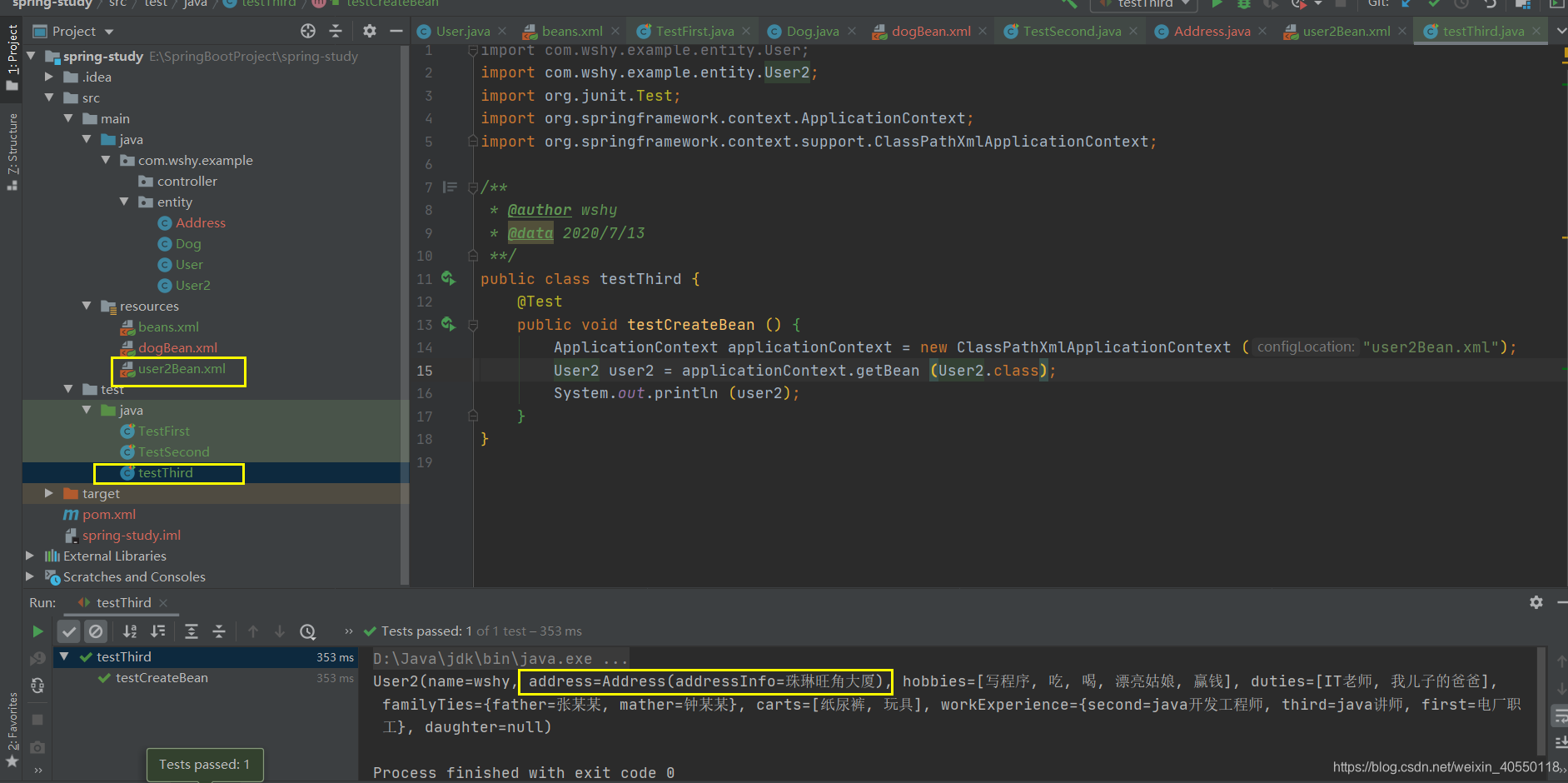This screenshot has height=783, width=1568.
Task: Toggle soft-wrap in console
Action: point(1561,716)
